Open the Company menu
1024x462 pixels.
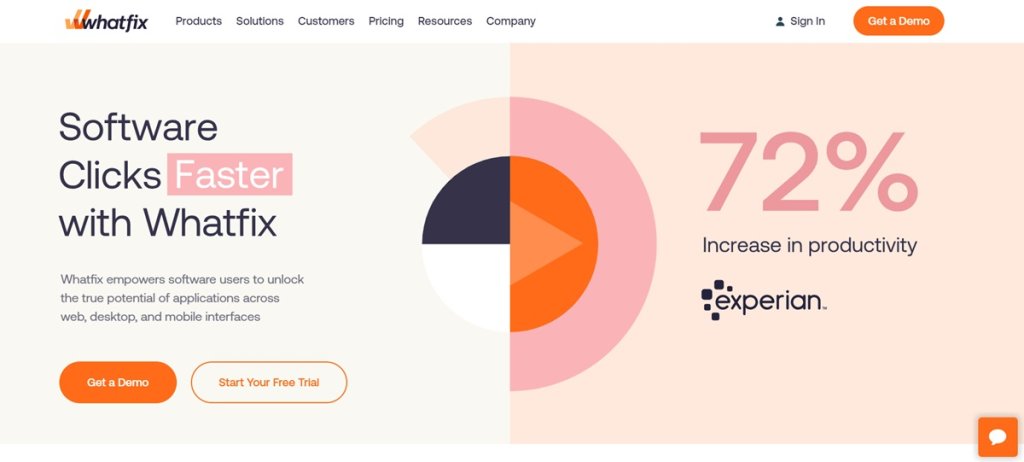point(511,21)
